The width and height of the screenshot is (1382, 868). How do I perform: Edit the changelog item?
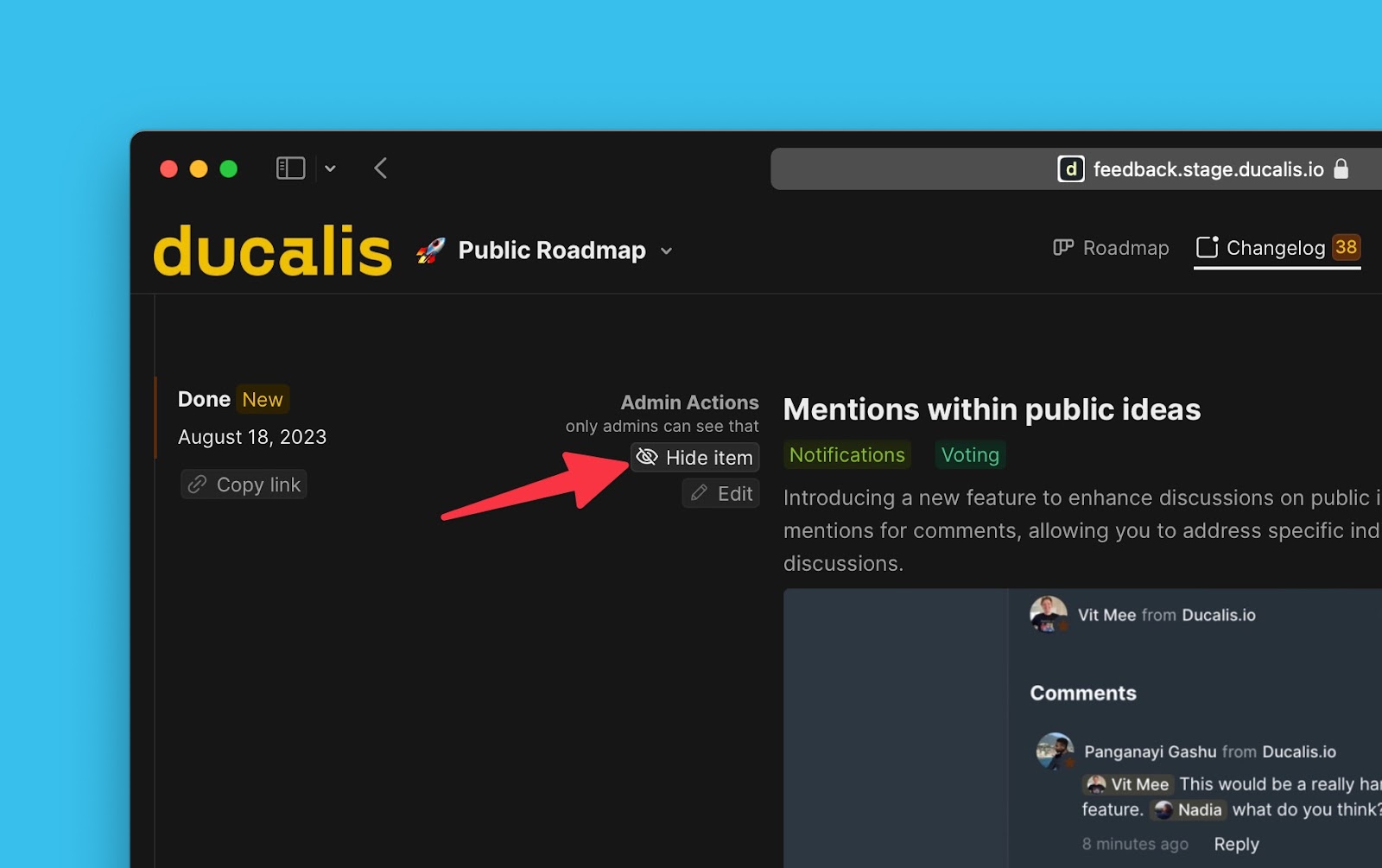[721, 493]
